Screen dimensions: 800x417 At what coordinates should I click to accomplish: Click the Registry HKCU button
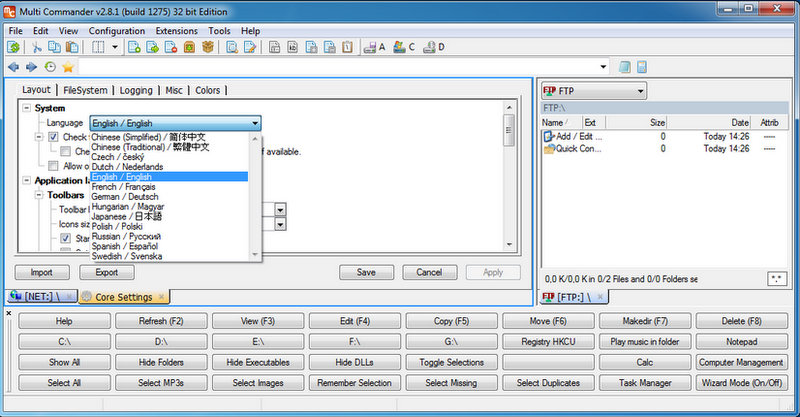548,341
